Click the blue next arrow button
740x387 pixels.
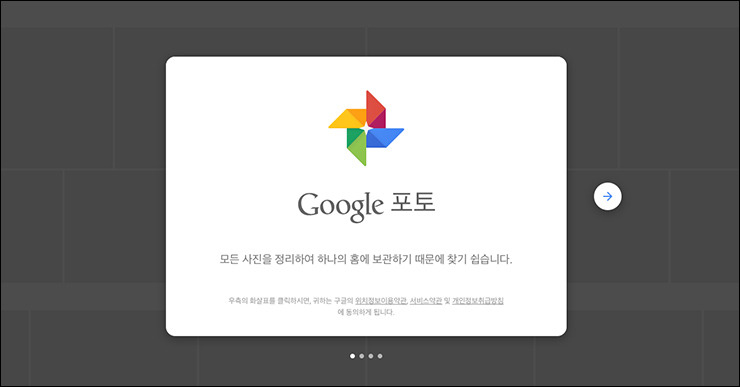607,196
